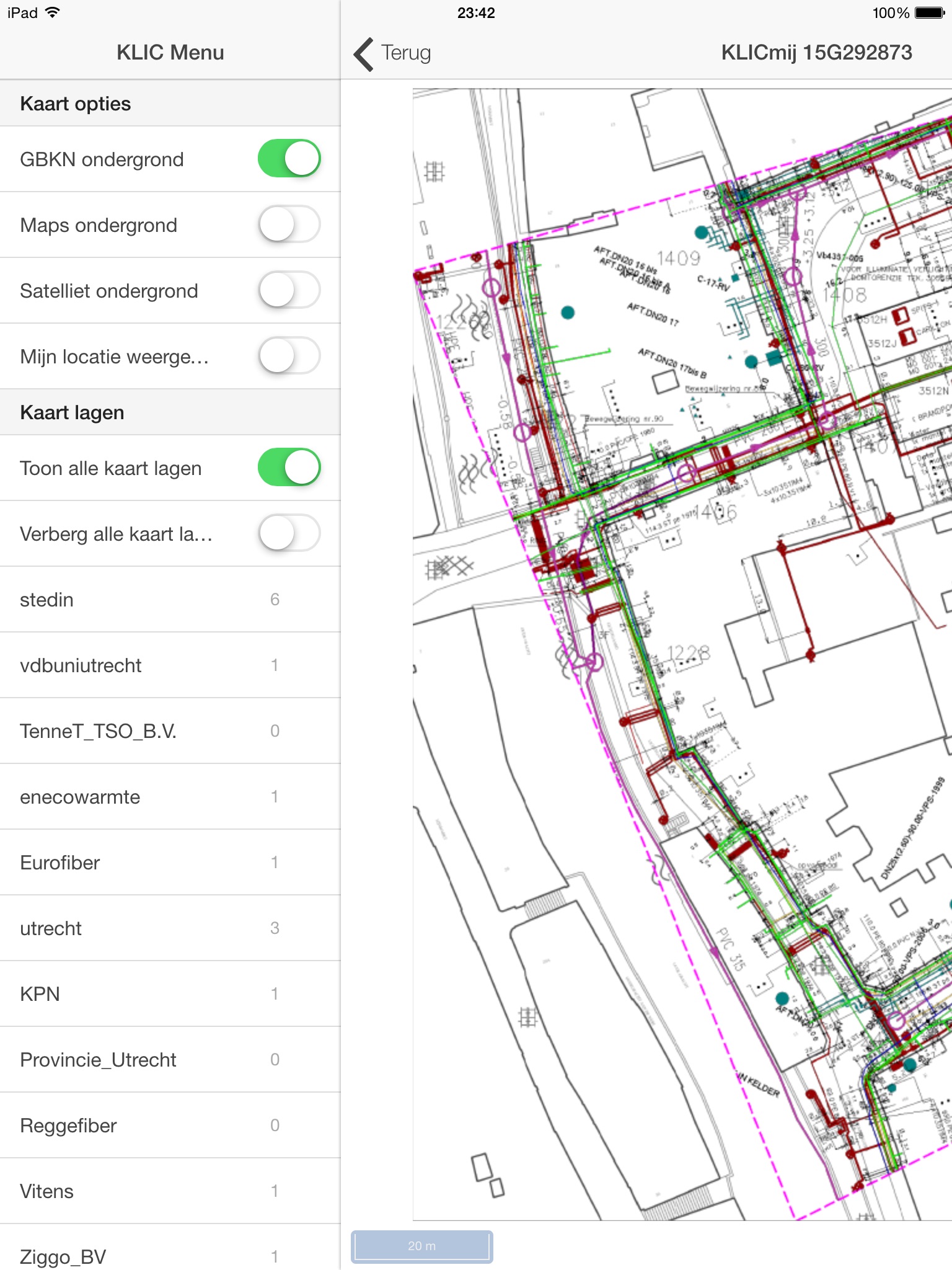Tap the Terug back label
This screenshot has width=952, height=1270.
point(406,53)
